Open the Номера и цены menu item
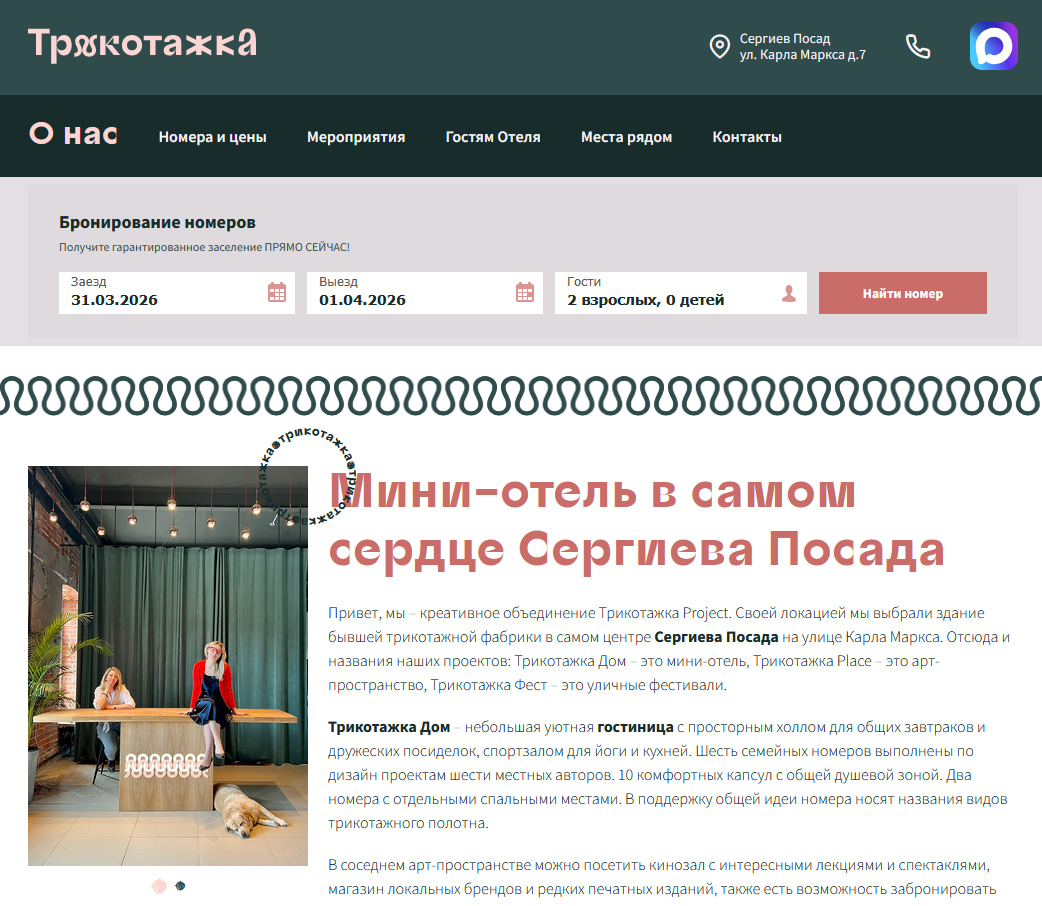The height and width of the screenshot is (906, 1042). [x=212, y=137]
